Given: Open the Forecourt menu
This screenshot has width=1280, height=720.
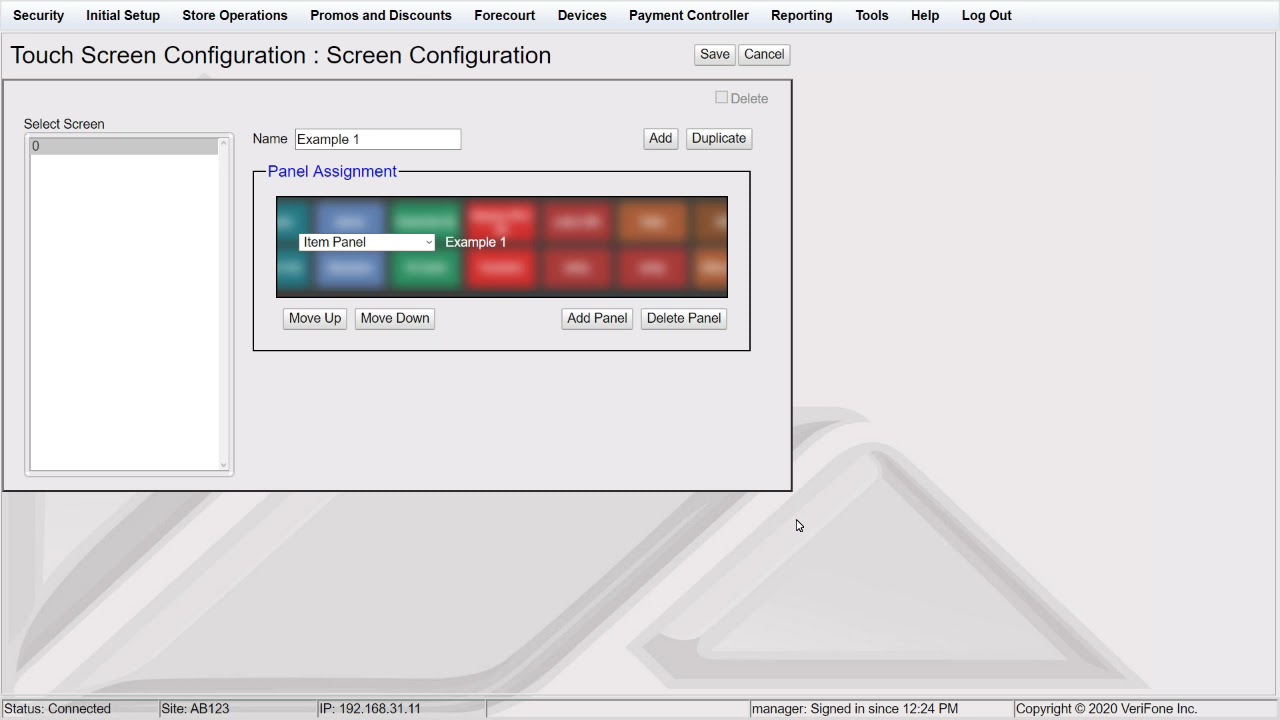Looking at the screenshot, I should [504, 15].
